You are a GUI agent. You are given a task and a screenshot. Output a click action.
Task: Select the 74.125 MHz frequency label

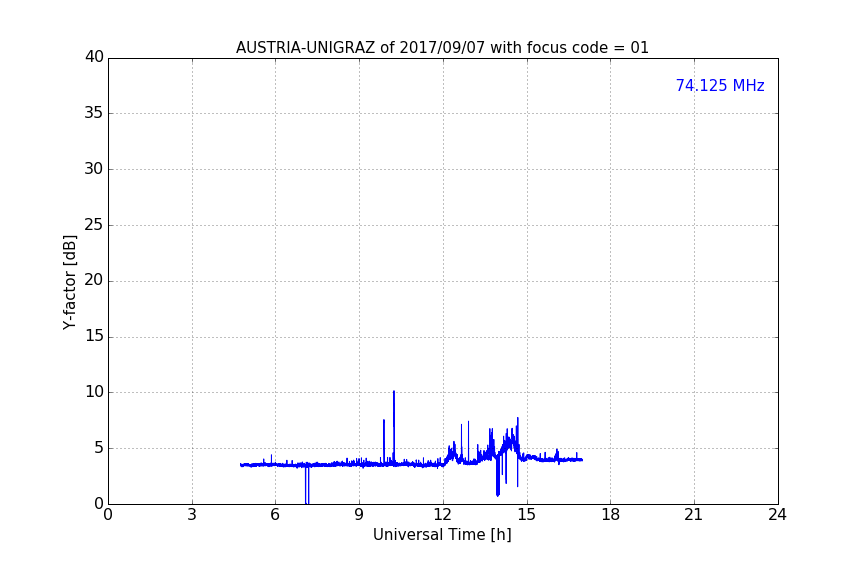click(x=720, y=85)
